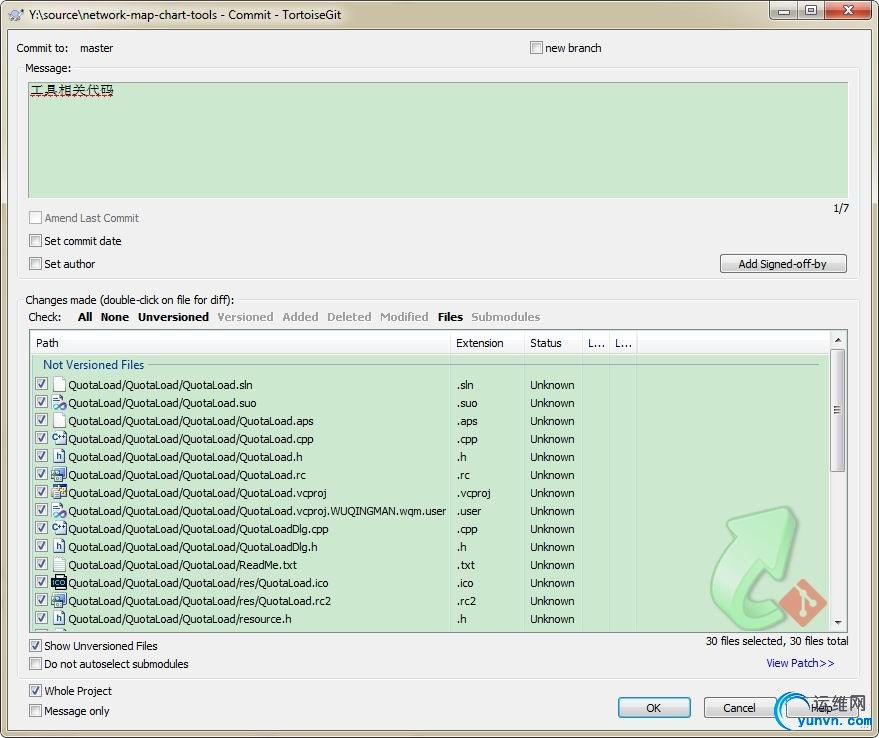The width and height of the screenshot is (879, 738).
Task: Click the file list scroll up arrow
Action: 838,340
